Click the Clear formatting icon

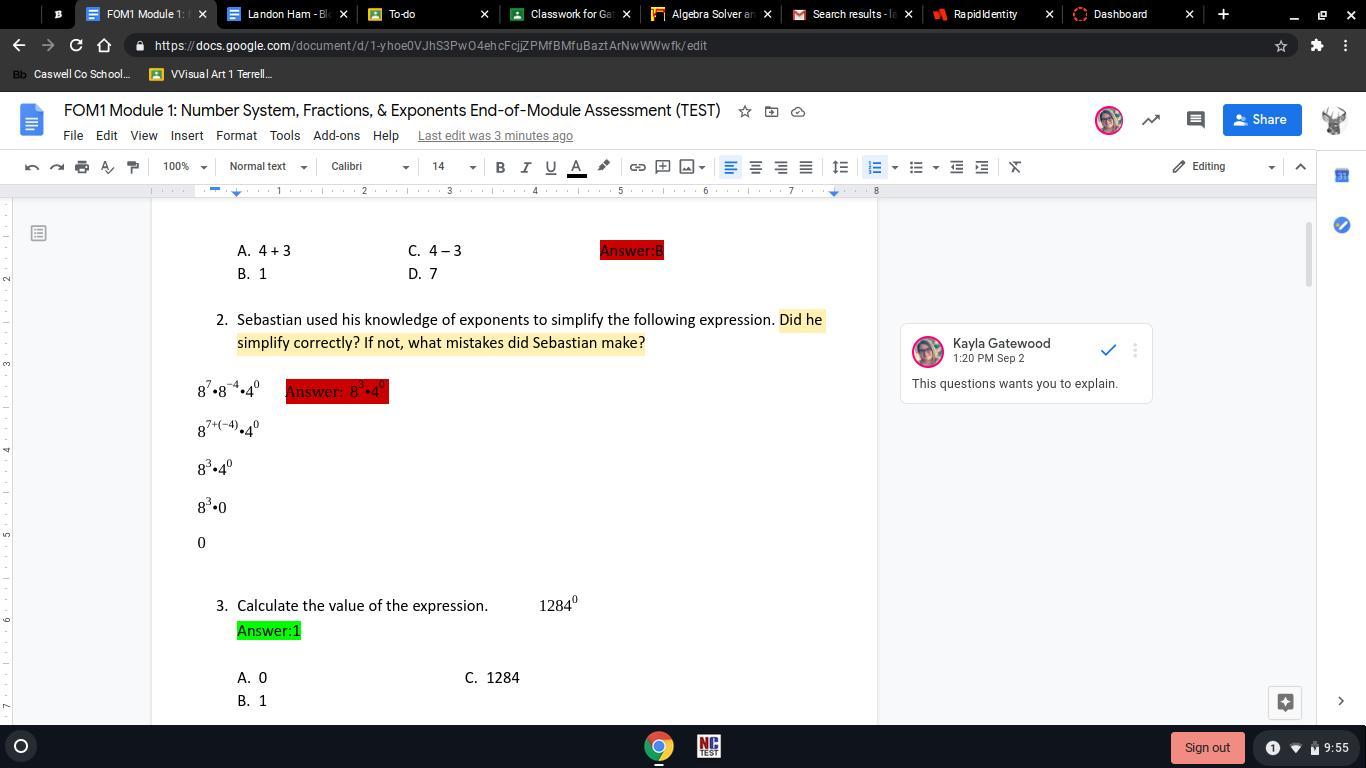pos(1015,167)
